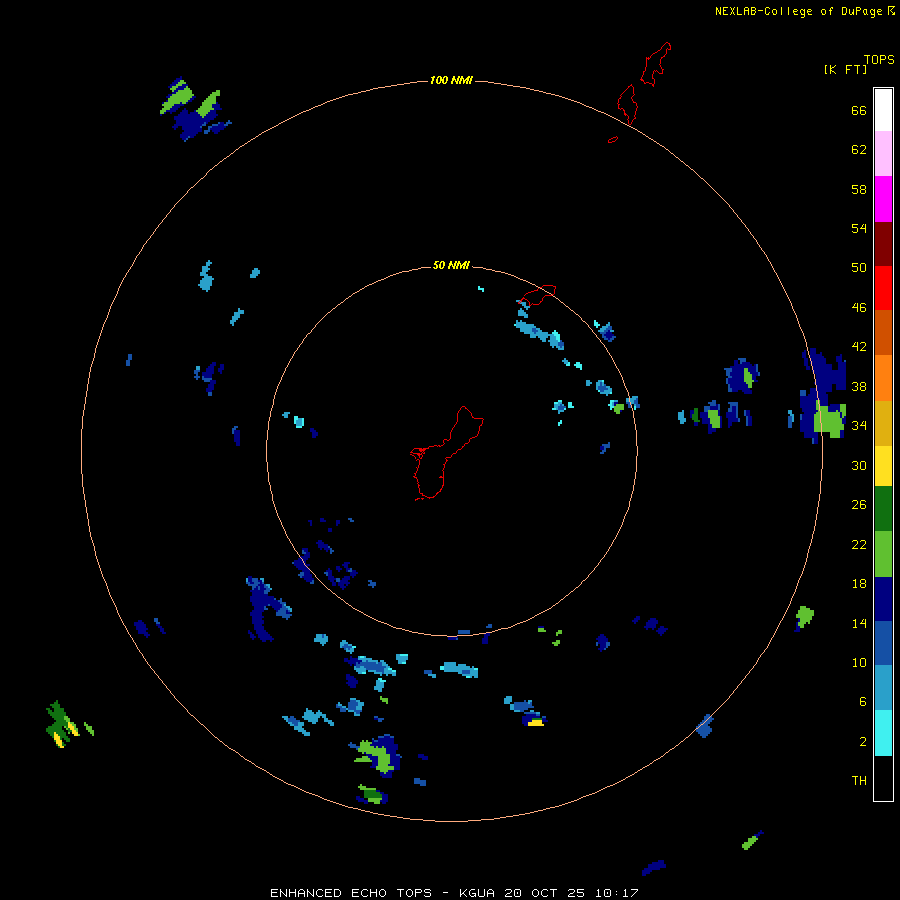The width and height of the screenshot is (900, 900).
Task: Click the dark red legend swatch
Action: 883,243
